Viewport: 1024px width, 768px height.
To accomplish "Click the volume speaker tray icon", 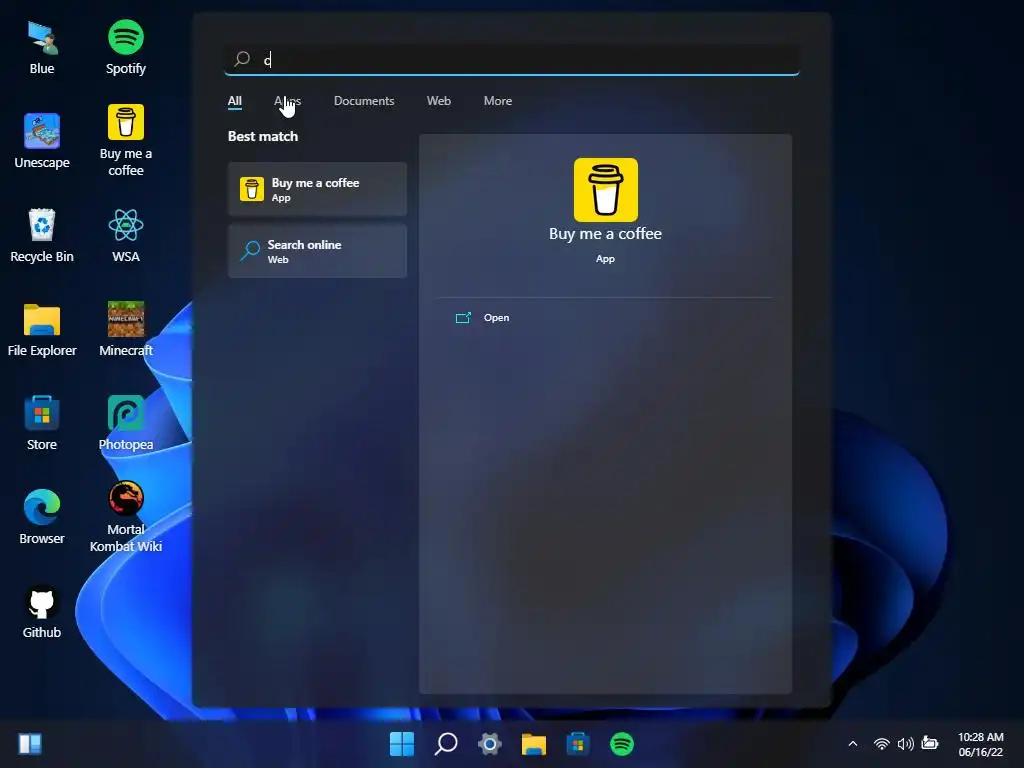I will pos(906,744).
